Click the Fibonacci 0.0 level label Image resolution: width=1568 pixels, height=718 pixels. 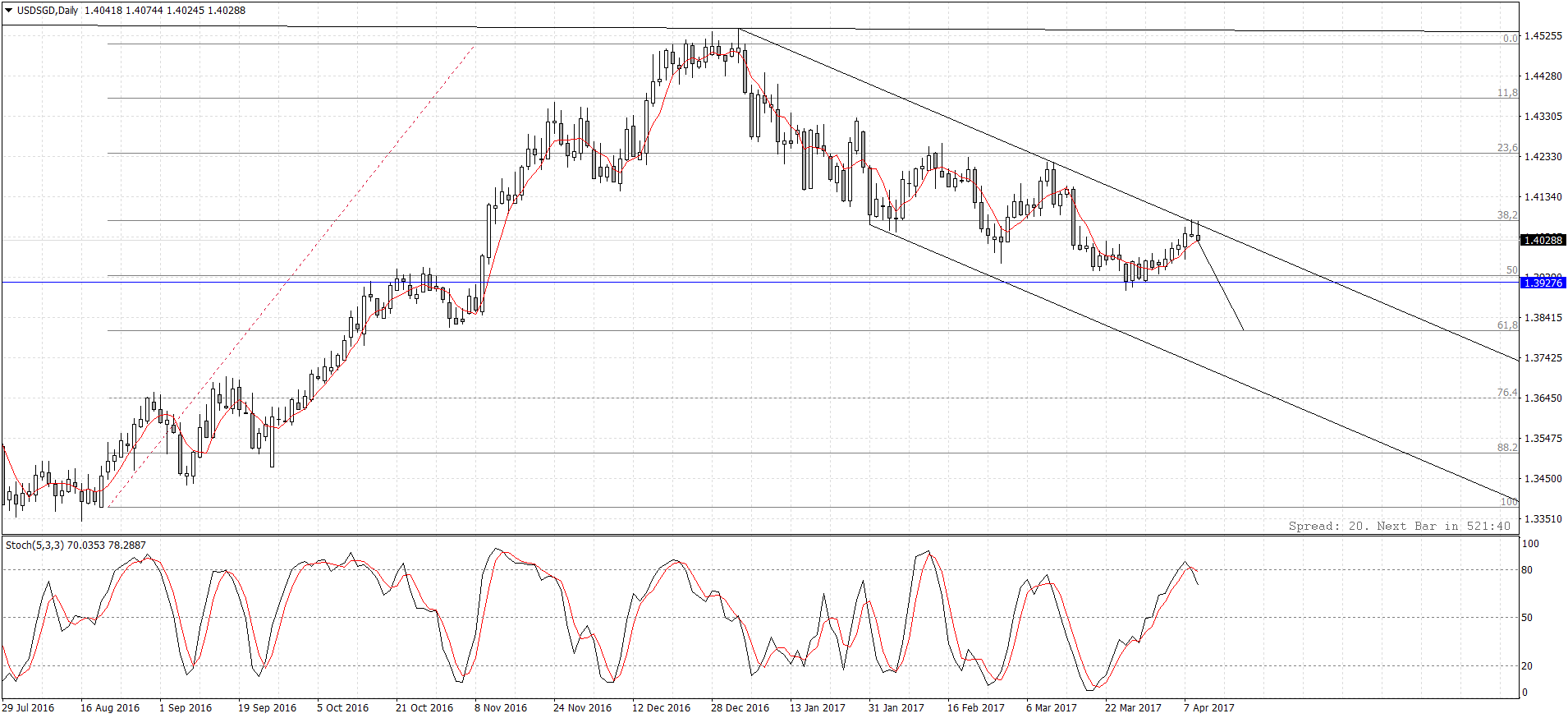click(x=1511, y=39)
